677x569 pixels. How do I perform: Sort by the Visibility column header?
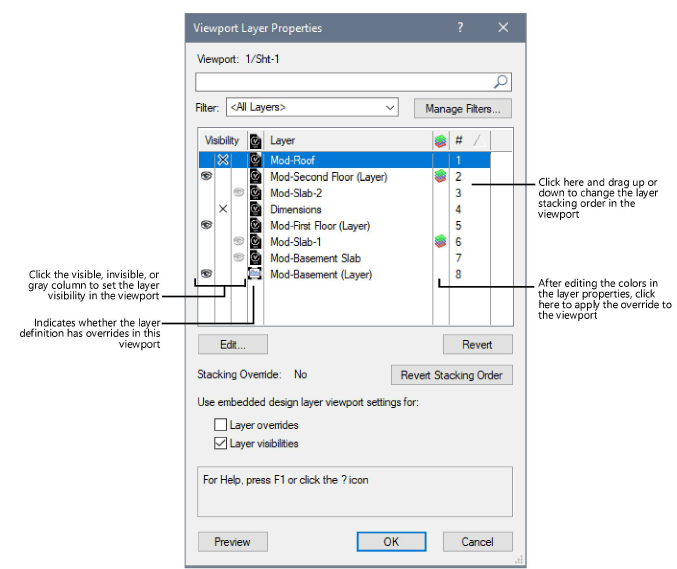pyautogui.click(x=222, y=141)
